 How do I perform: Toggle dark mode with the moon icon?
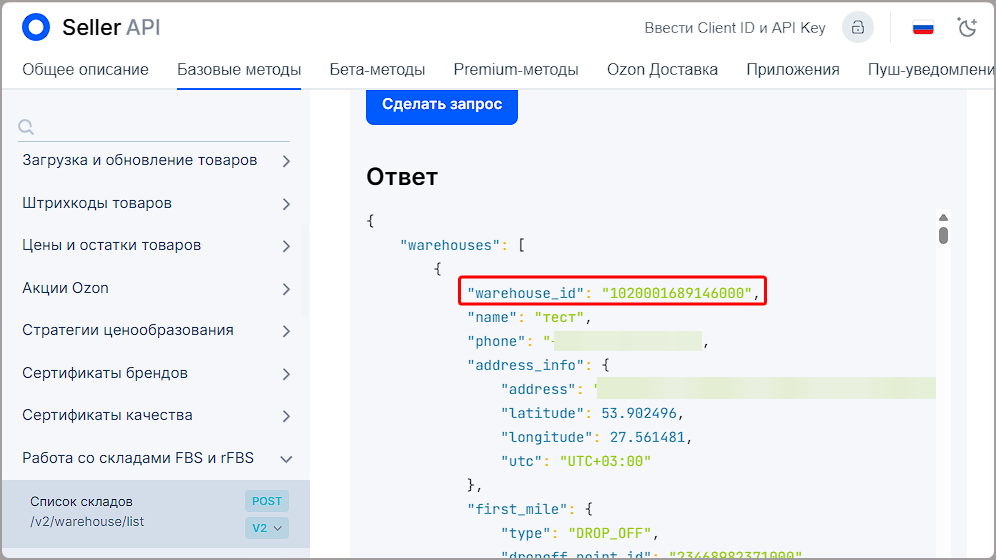click(x=967, y=28)
